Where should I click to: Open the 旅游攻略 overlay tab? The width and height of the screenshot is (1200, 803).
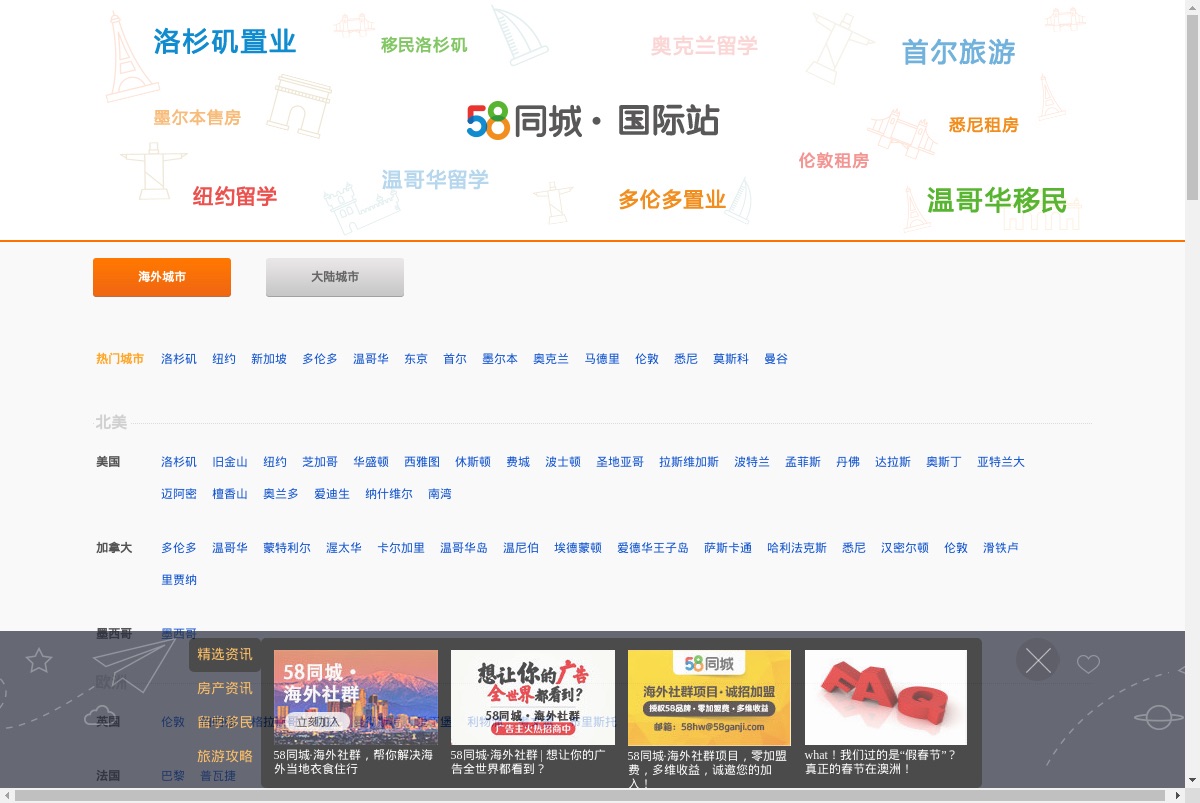coord(225,756)
